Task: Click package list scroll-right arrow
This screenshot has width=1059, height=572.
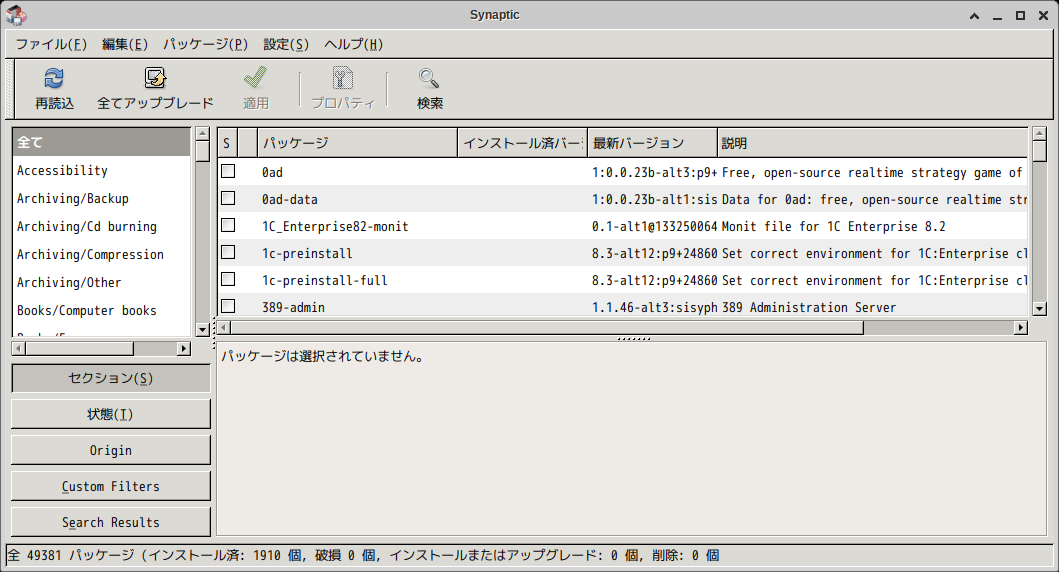Action: pyautogui.click(x=1021, y=328)
